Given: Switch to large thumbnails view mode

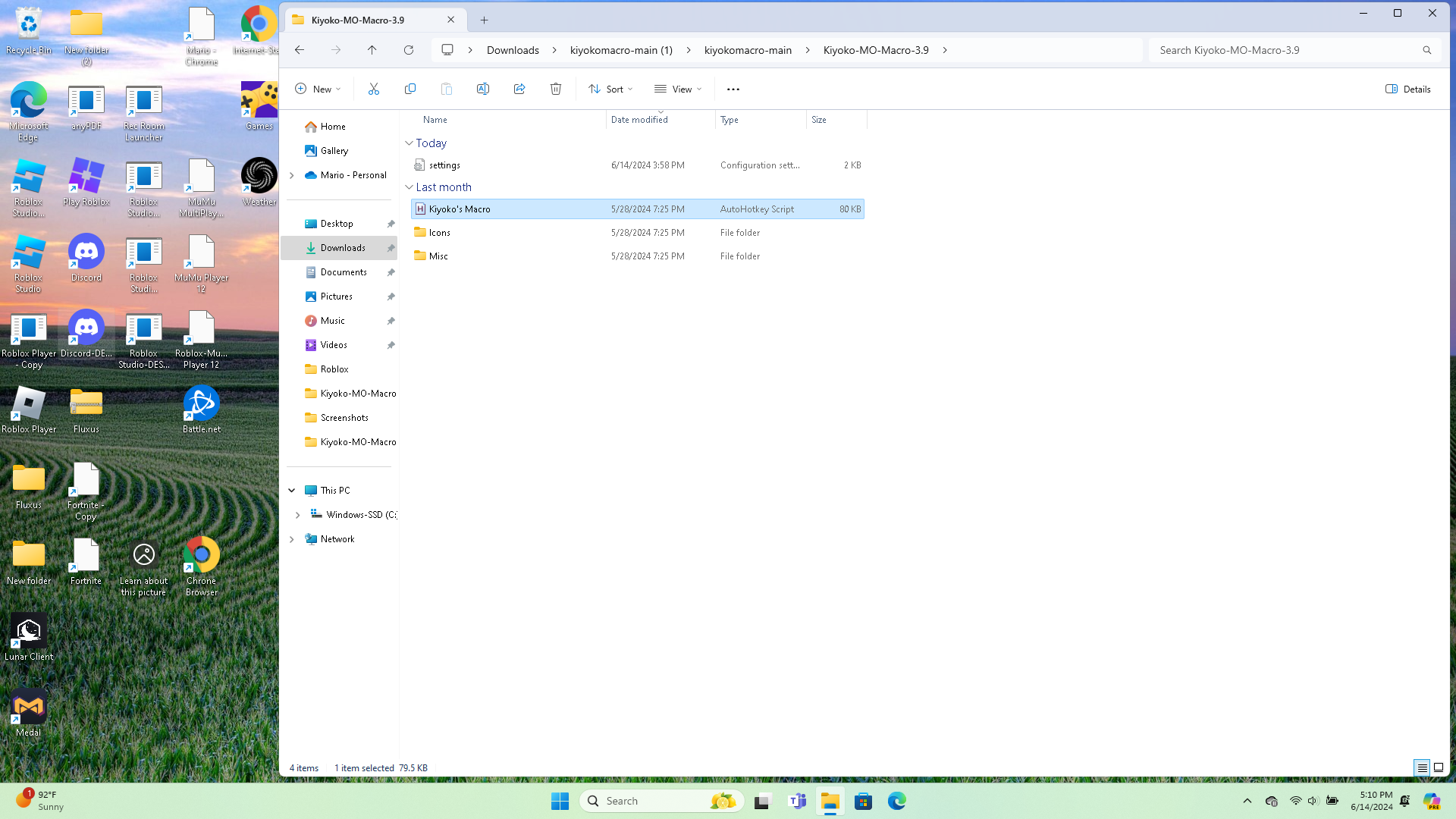Looking at the screenshot, I should pos(1439,767).
